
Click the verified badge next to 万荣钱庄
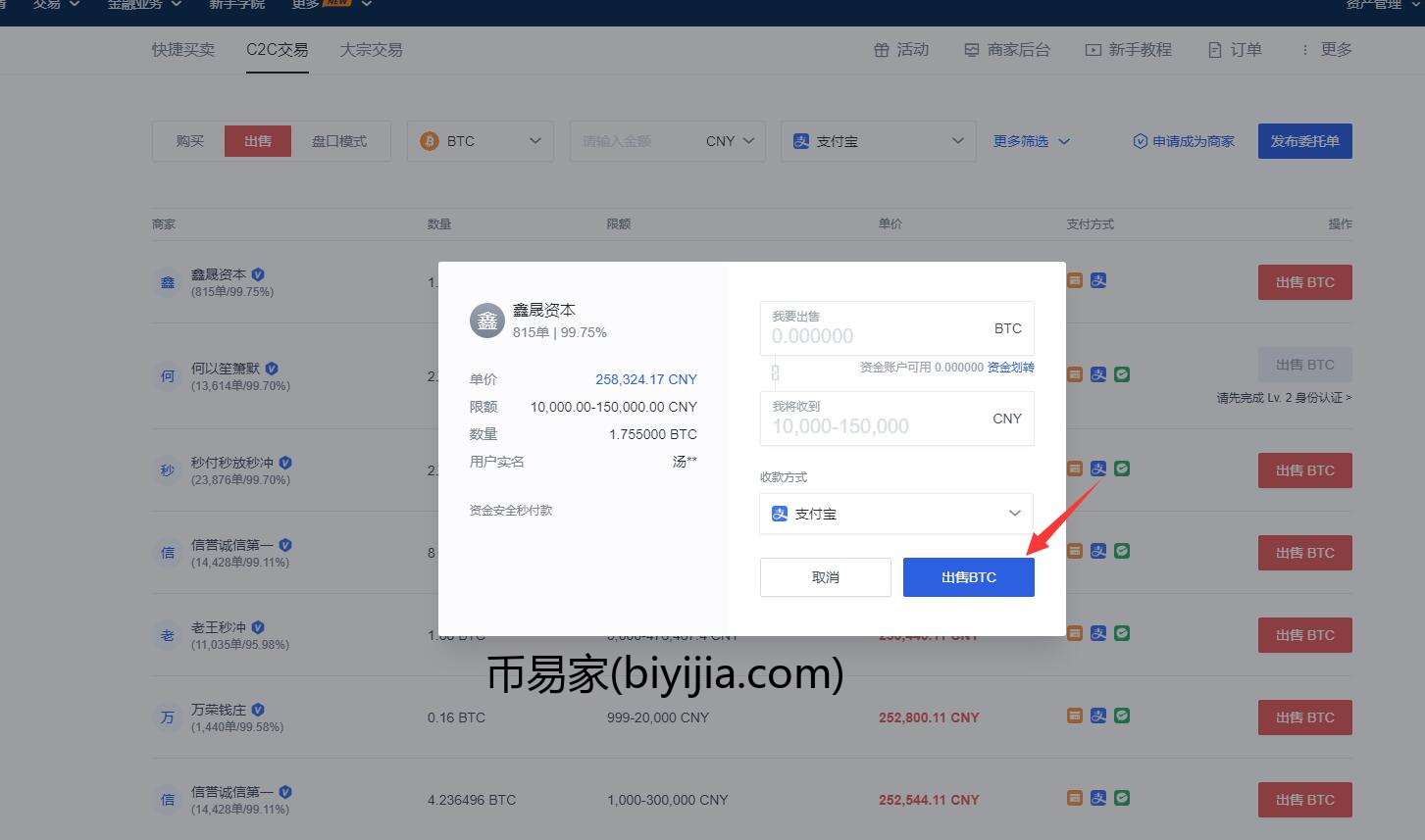pos(258,710)
